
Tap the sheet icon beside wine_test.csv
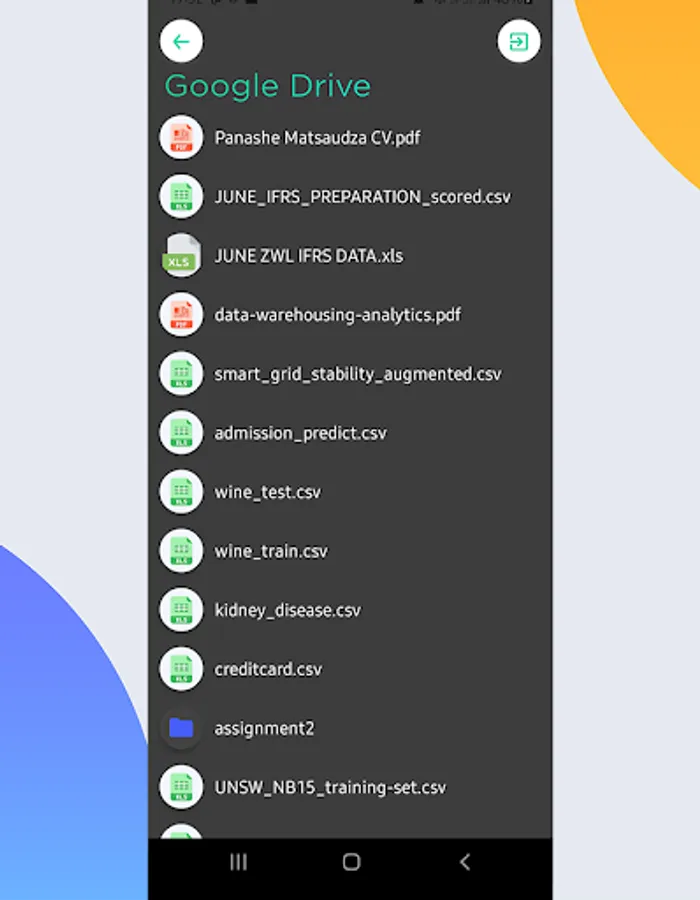tap(181, 492)
